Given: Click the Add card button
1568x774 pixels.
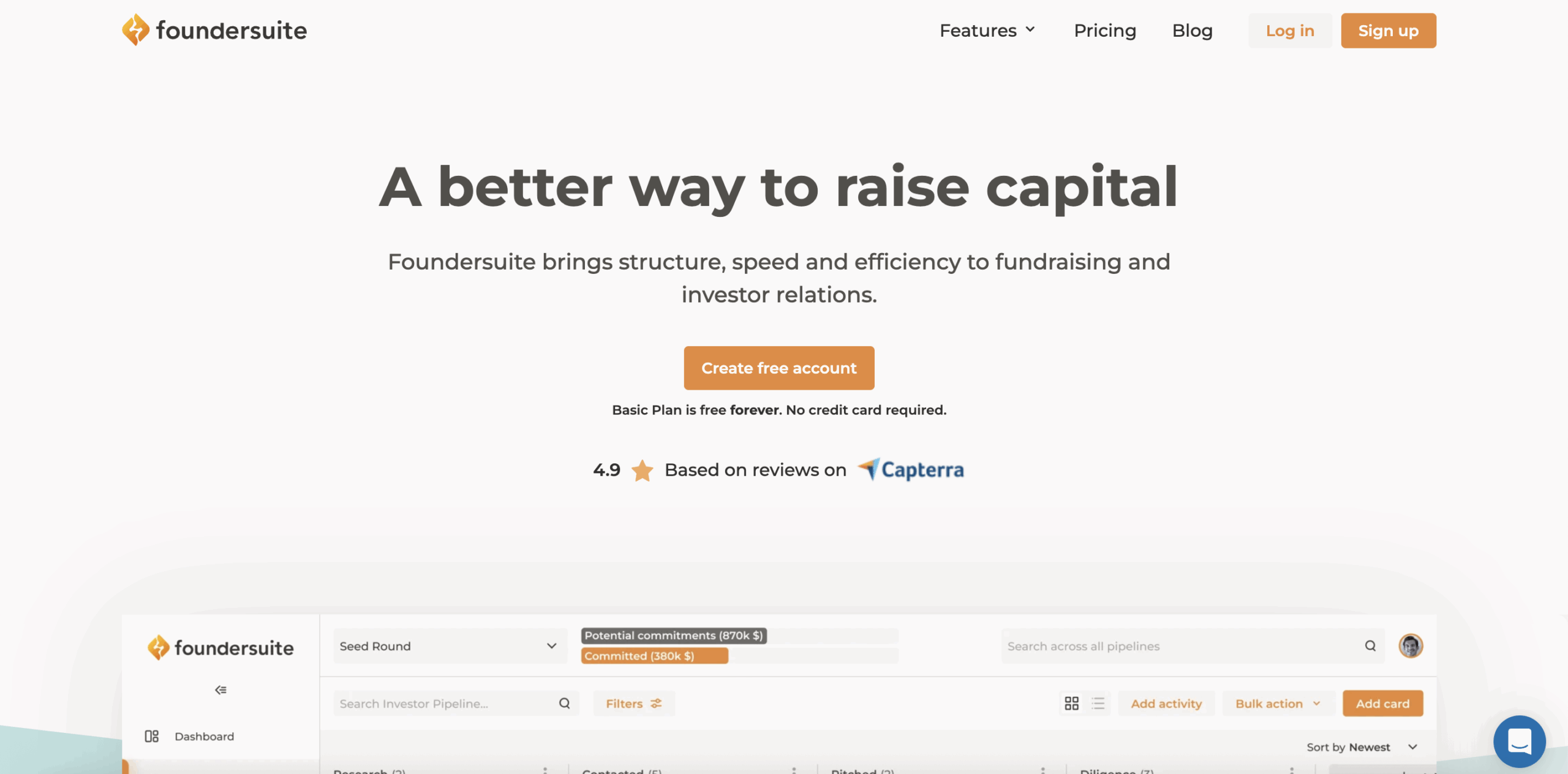Looking at the screenshot, I should (1382, 703).
